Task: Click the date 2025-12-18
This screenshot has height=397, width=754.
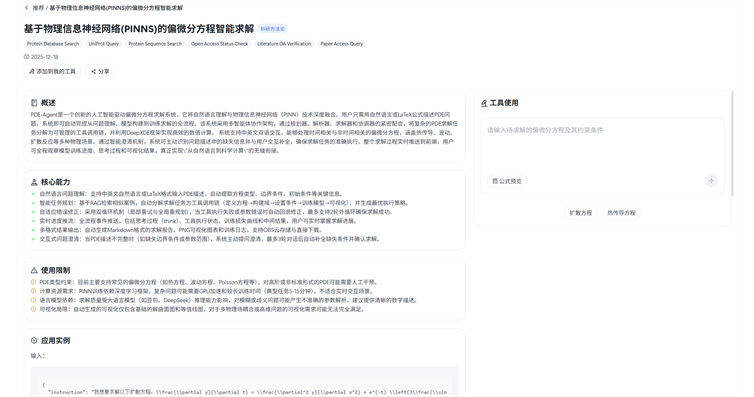Action: (44, 57)
